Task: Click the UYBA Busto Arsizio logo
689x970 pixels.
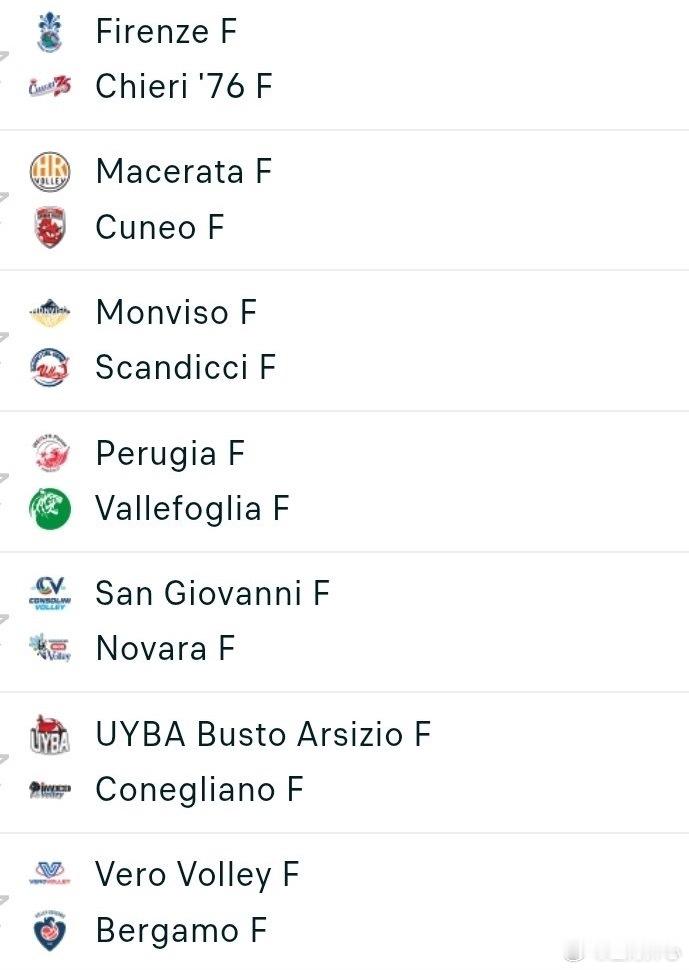Action: point(49,735)
